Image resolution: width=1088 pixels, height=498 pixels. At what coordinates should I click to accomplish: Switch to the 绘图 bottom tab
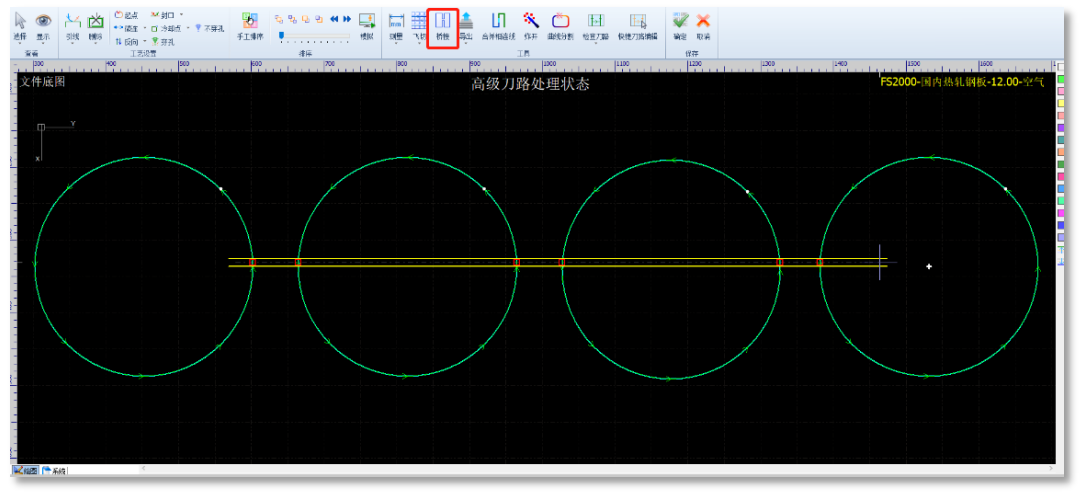(x=26, y=471)
